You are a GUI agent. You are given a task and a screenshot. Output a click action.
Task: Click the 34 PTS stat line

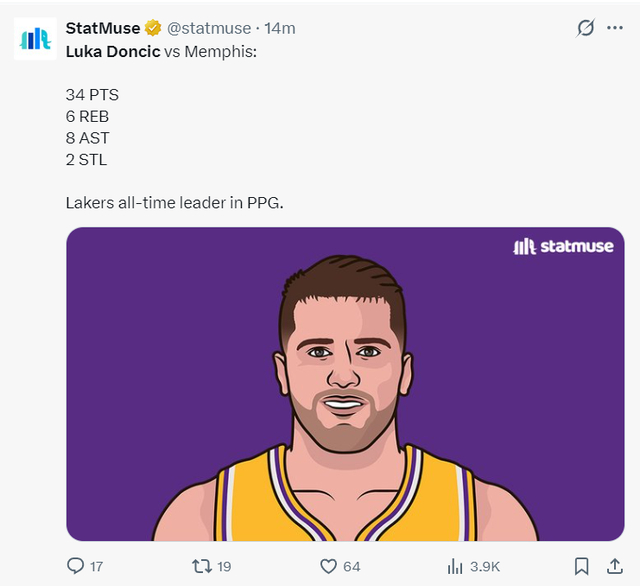point(92,95)
